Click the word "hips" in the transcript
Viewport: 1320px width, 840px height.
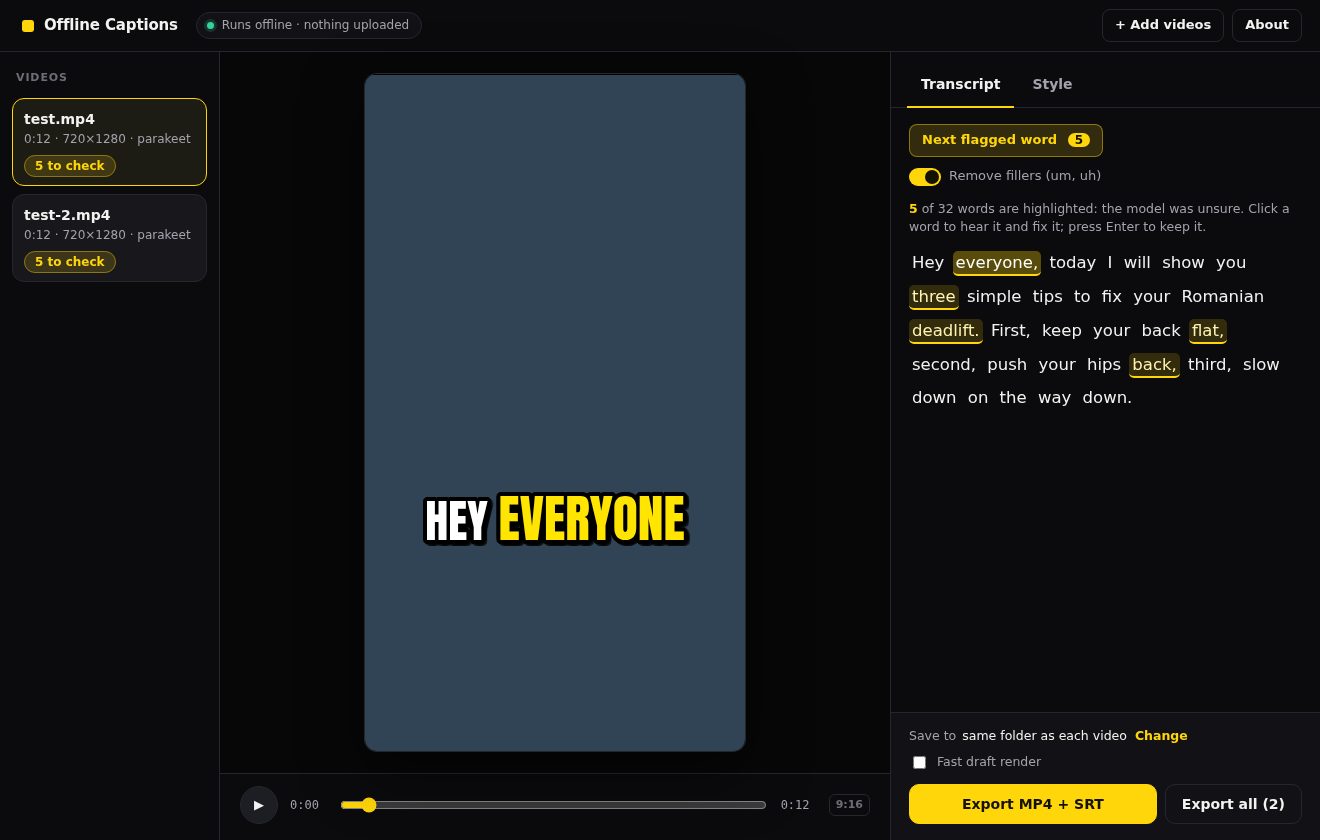pyautogui.click(x=1104, y=365)
